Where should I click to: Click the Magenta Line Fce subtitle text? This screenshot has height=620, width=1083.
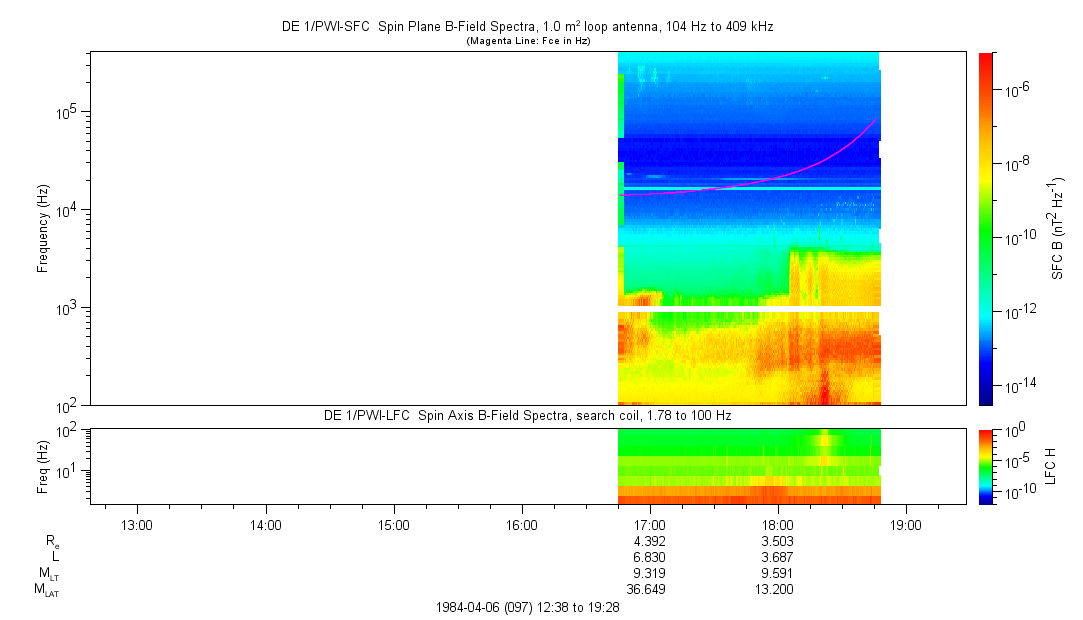528,41
